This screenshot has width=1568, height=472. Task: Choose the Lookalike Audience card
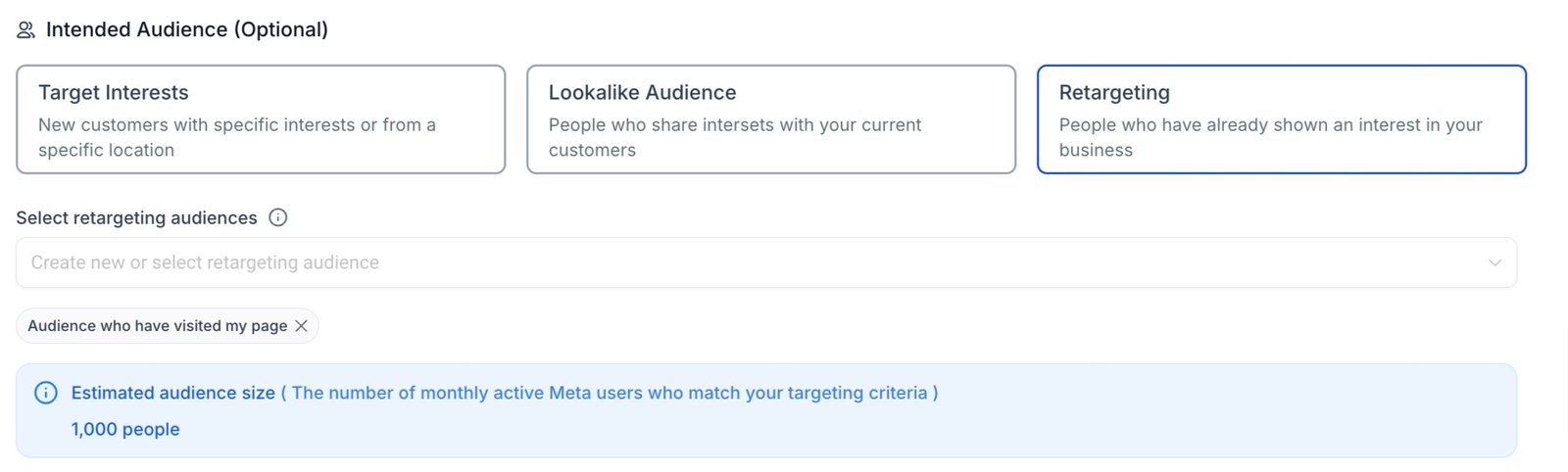(771, 119)
